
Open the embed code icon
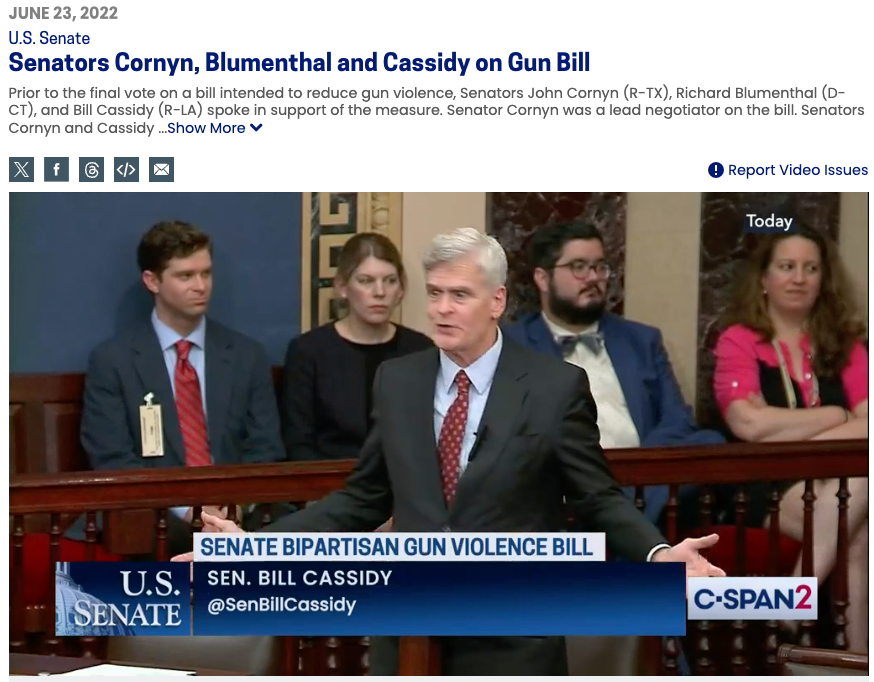pos(126,170)
